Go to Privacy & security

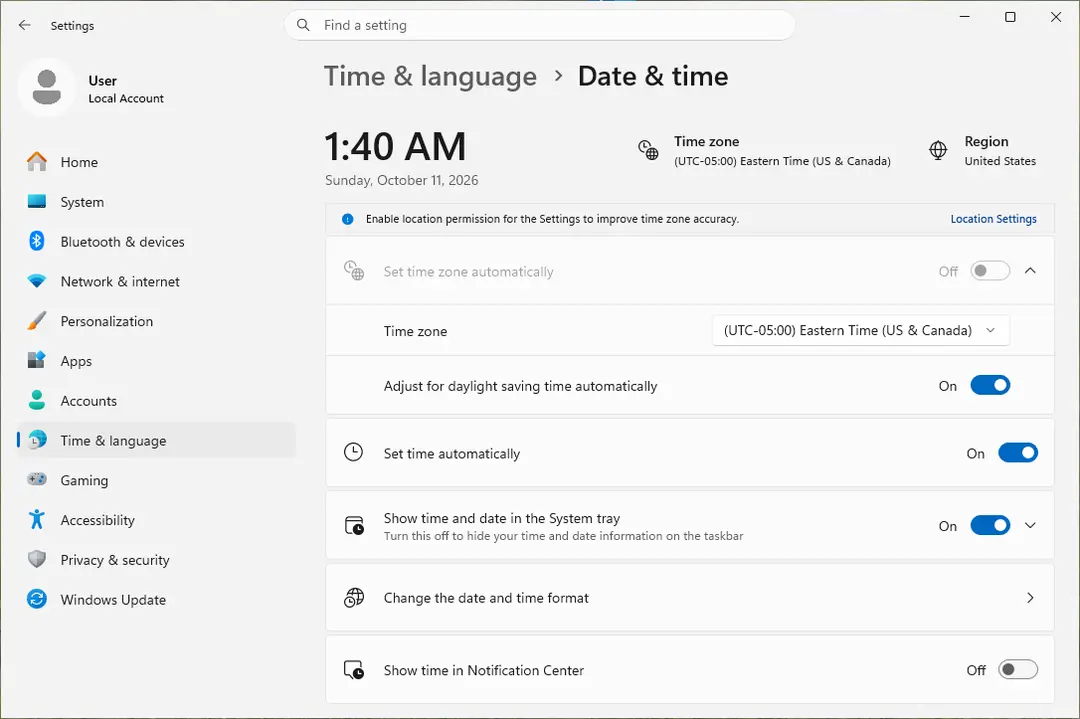(x=156, y=560)
